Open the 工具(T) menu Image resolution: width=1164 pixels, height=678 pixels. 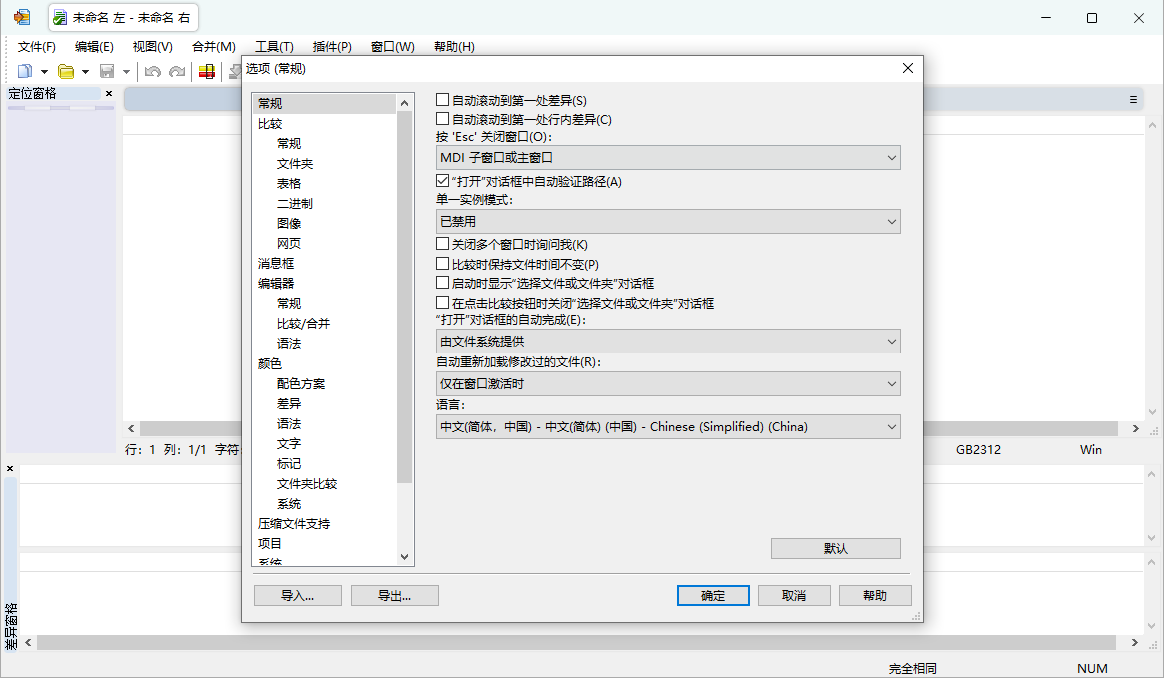pyautogui.click(x=274, y=46)
